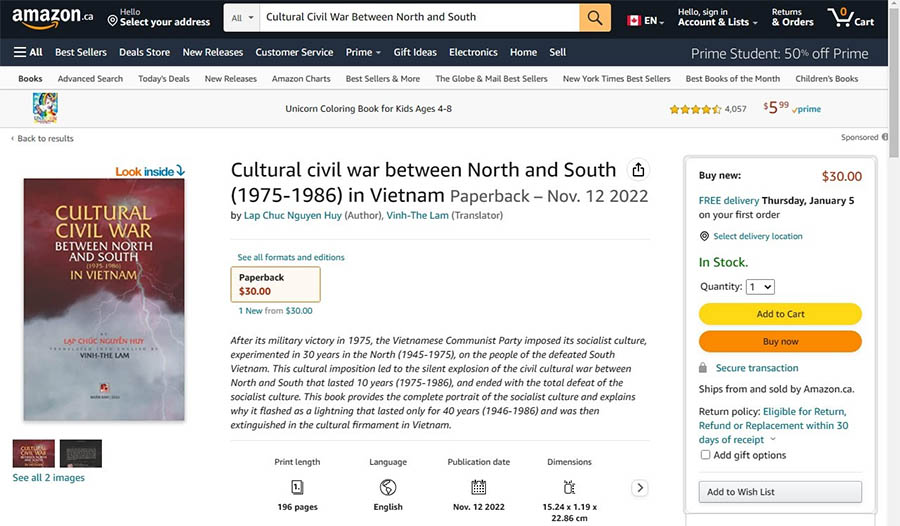
Task: Click the second book thumbnail image
Action: coord(80,453)
